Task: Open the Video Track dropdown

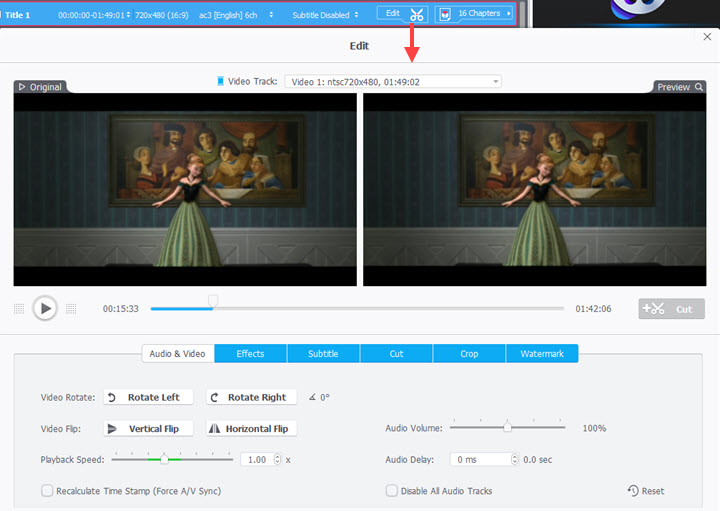Action: click(393, 82)
